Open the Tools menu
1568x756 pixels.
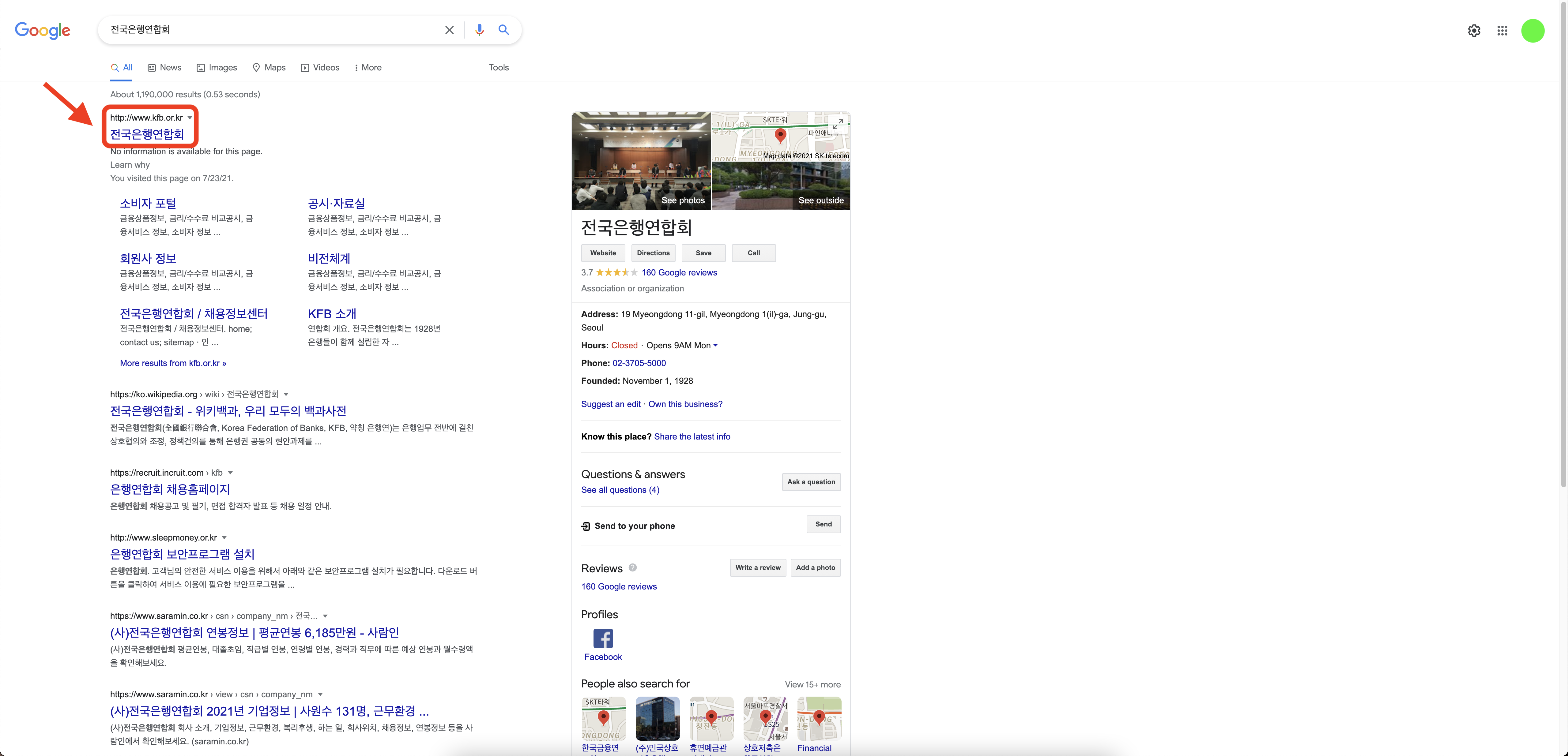(499, 68)
